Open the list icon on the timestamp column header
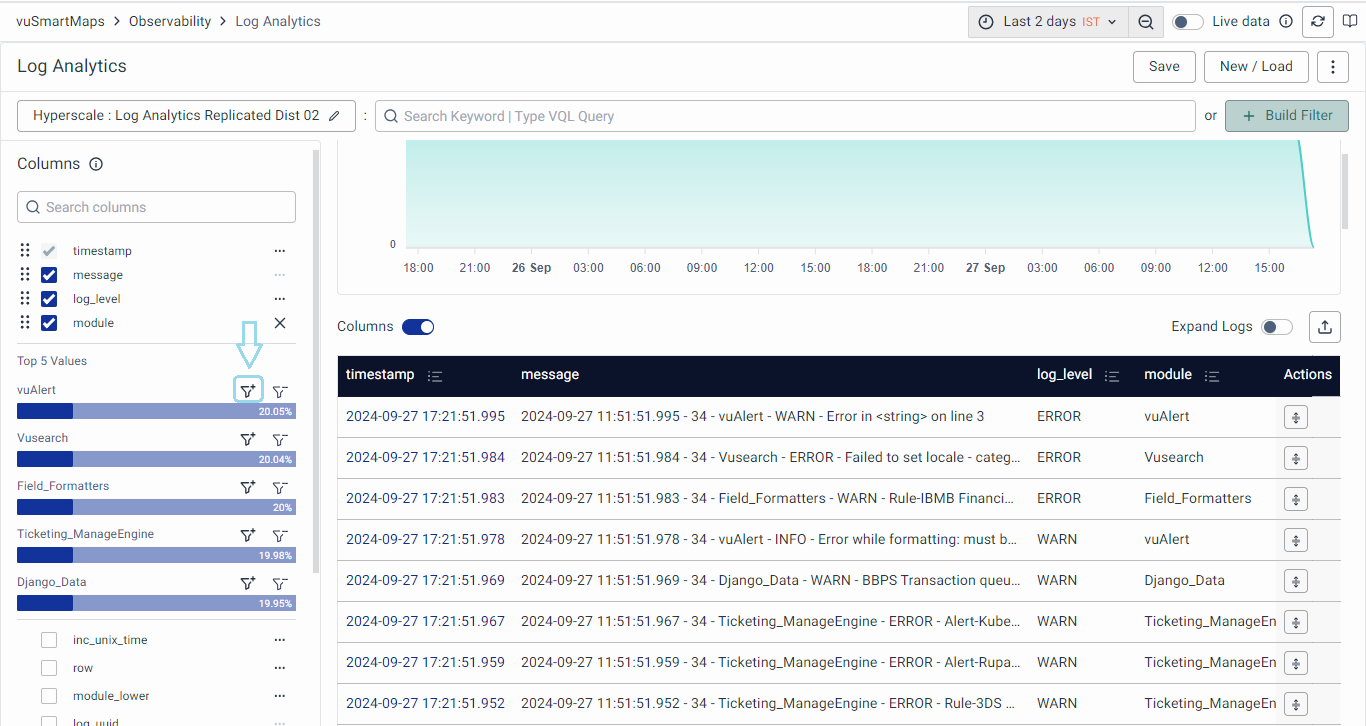This screenshot has width=1366, height=726. click(435, 375)
